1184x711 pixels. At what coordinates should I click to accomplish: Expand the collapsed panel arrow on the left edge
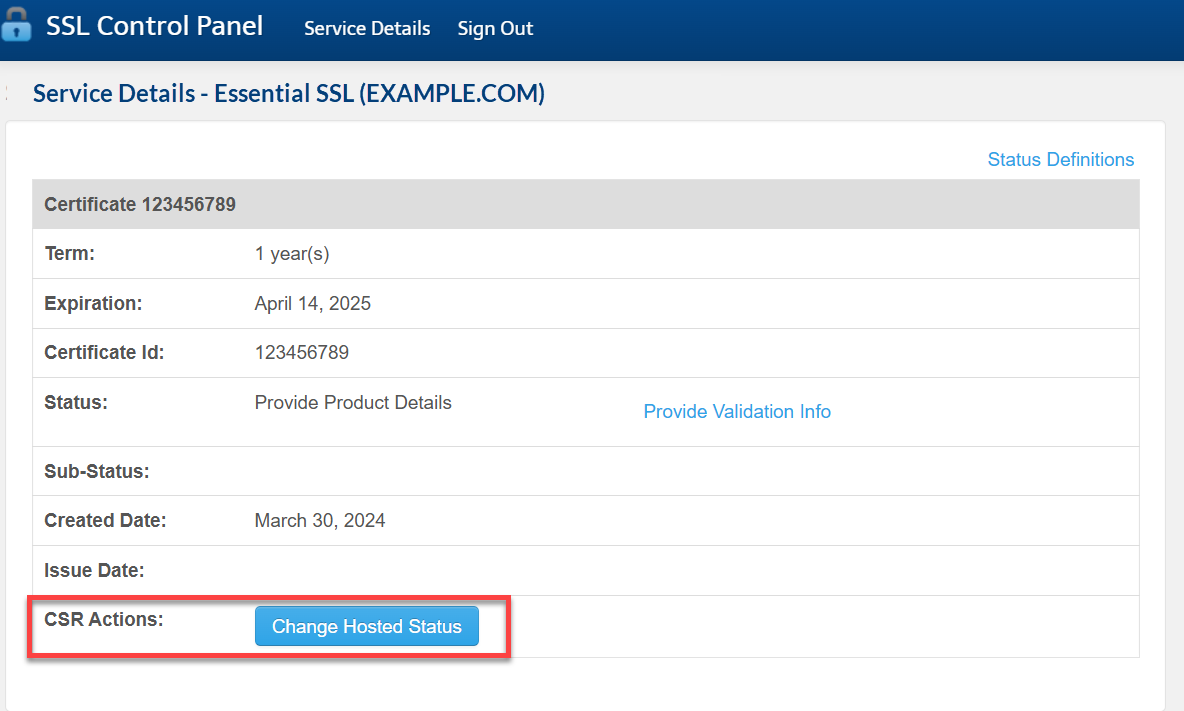click(x=4, y=93)
